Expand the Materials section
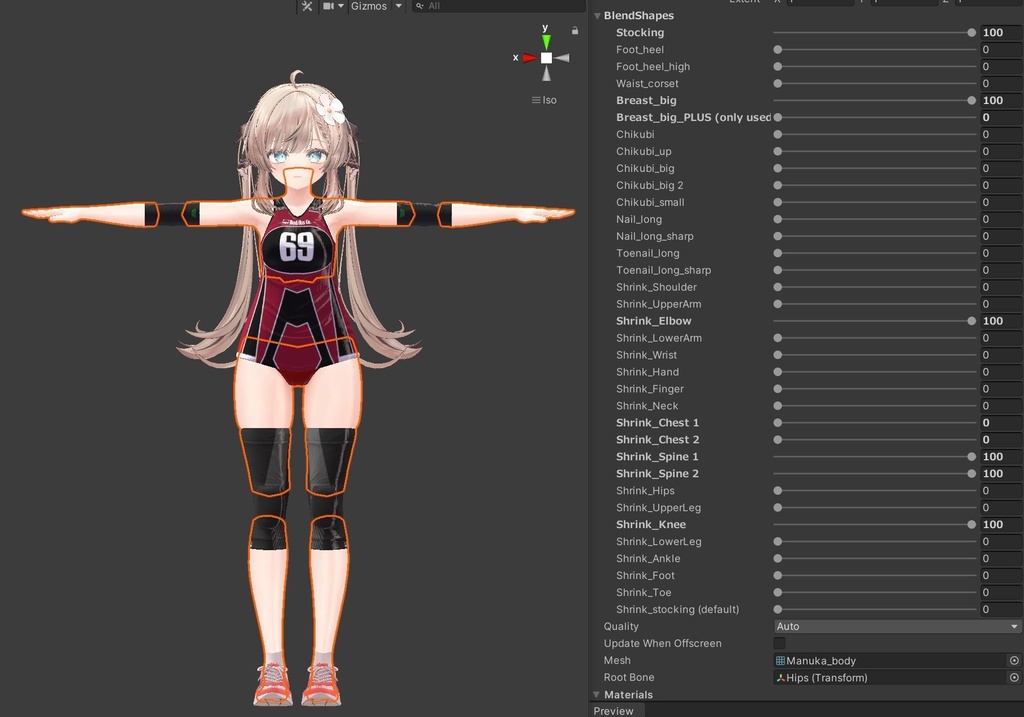 (x=596, y=695)
